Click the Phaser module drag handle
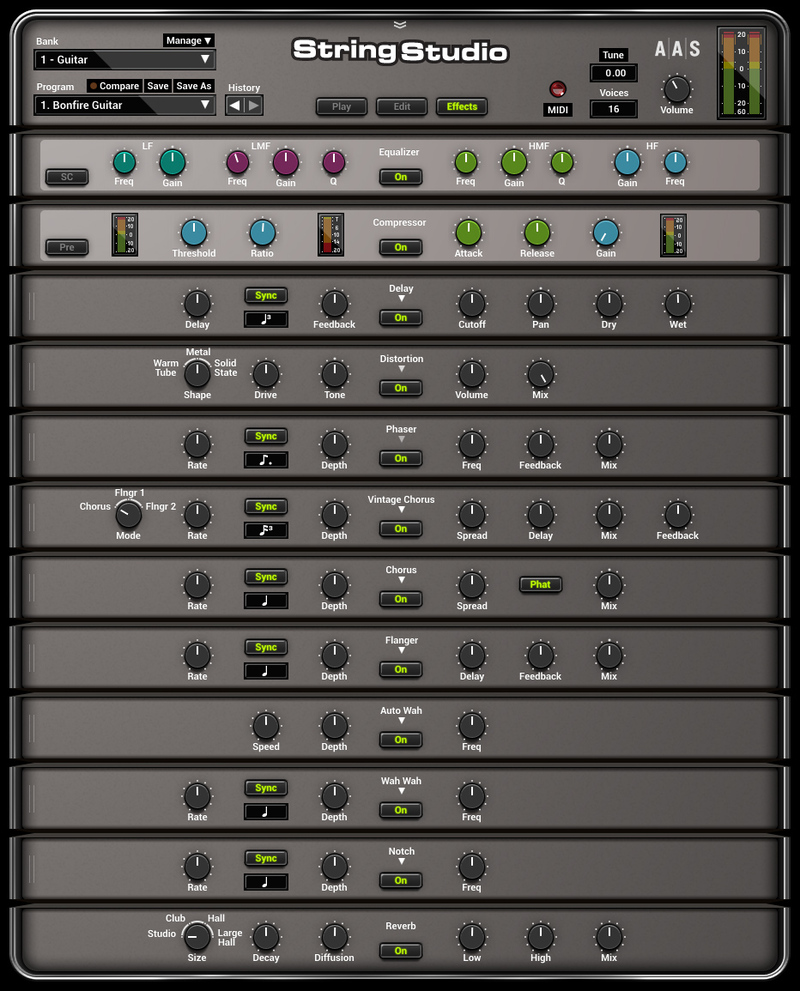This screenshot has width=800, height=991. (x=32, y=446)
